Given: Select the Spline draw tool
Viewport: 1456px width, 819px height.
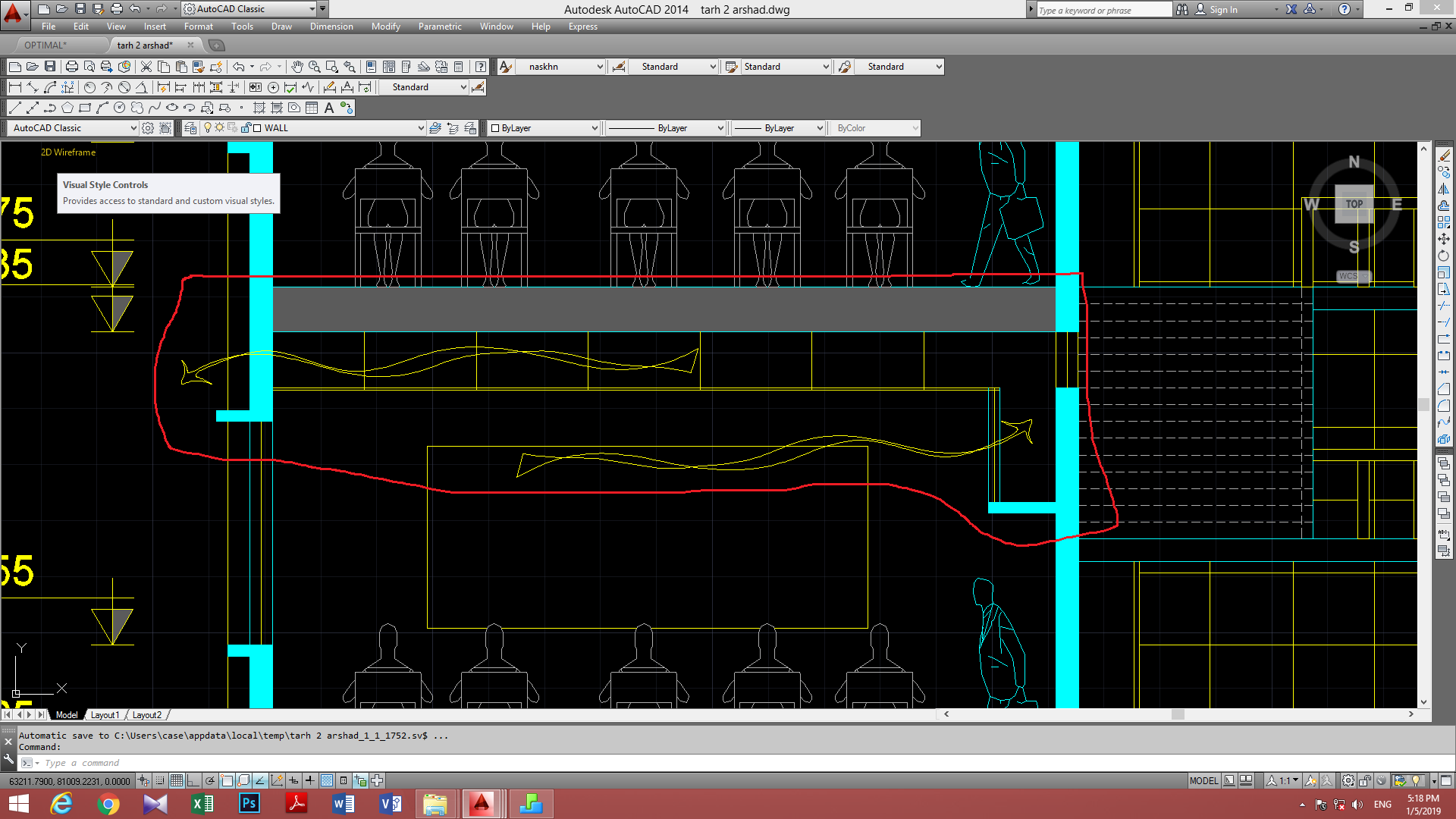Looking at the screenshot, I should [x=155, y=108].
